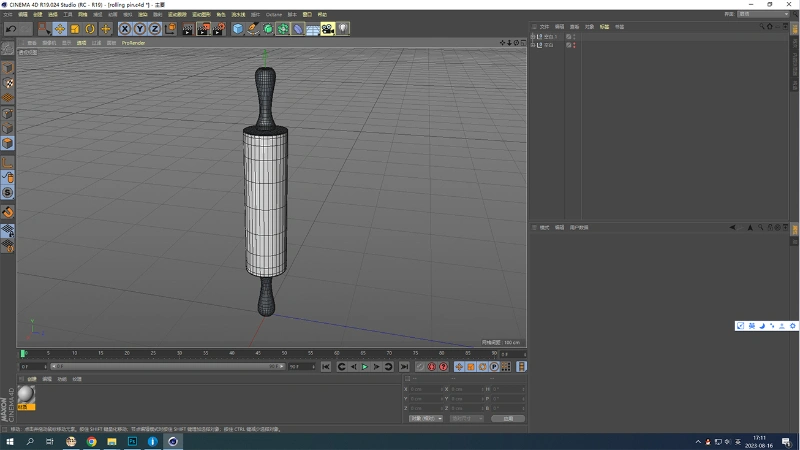800x450 pixels.
Task: Expand the first null object 空白.1
Action: [533, 37]
